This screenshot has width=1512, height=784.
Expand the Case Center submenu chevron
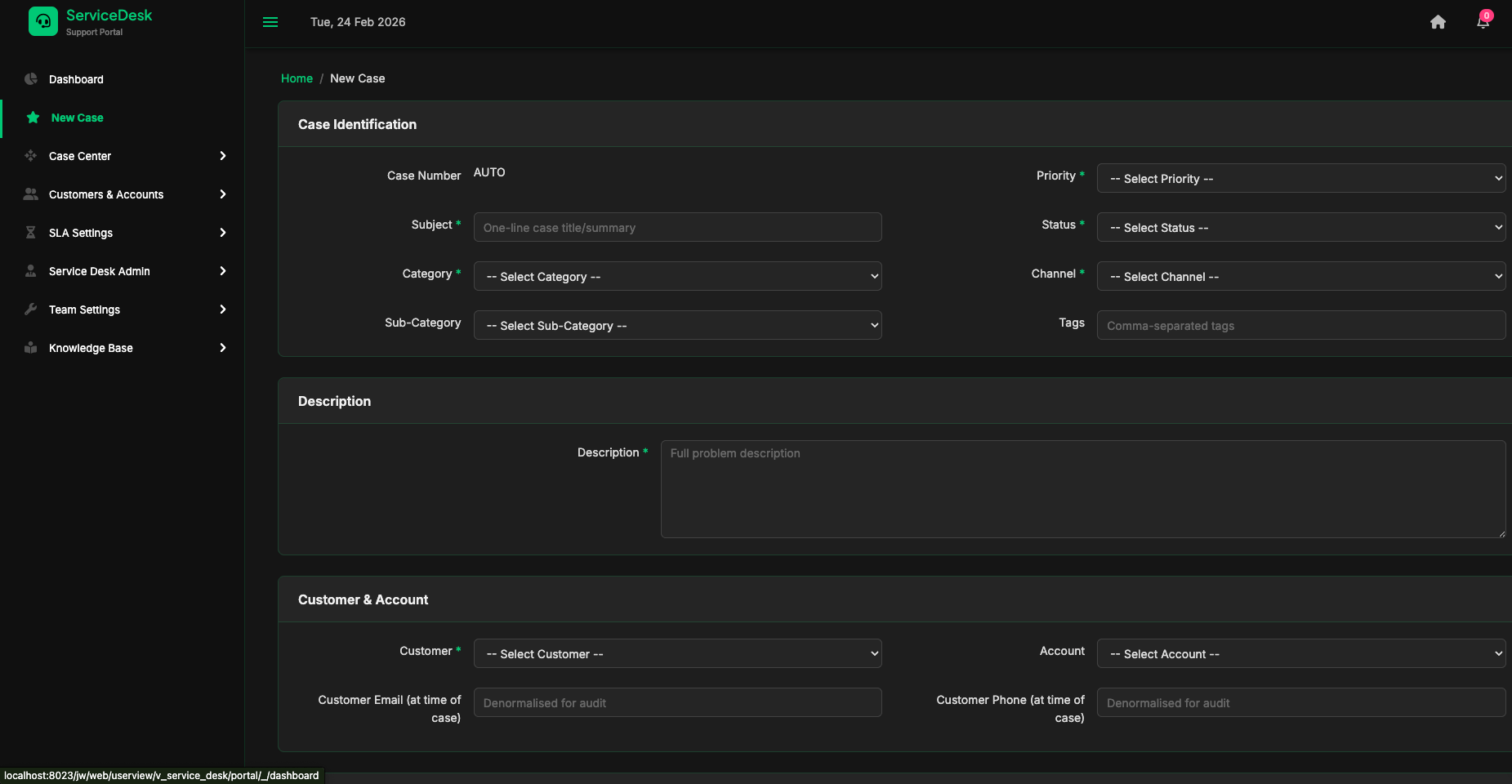pos(222,156)
